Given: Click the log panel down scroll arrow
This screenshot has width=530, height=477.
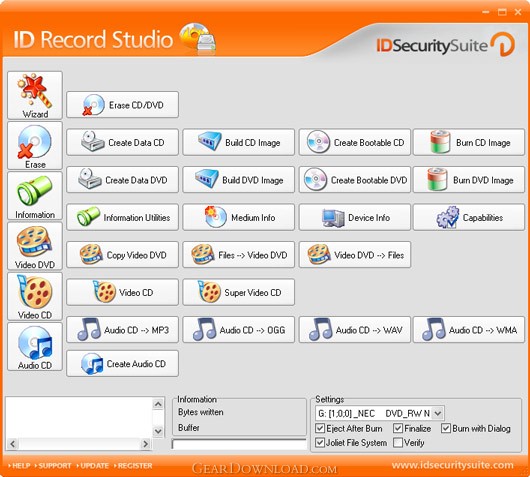Looking at the screenshot, I should (x=158, y=431).
